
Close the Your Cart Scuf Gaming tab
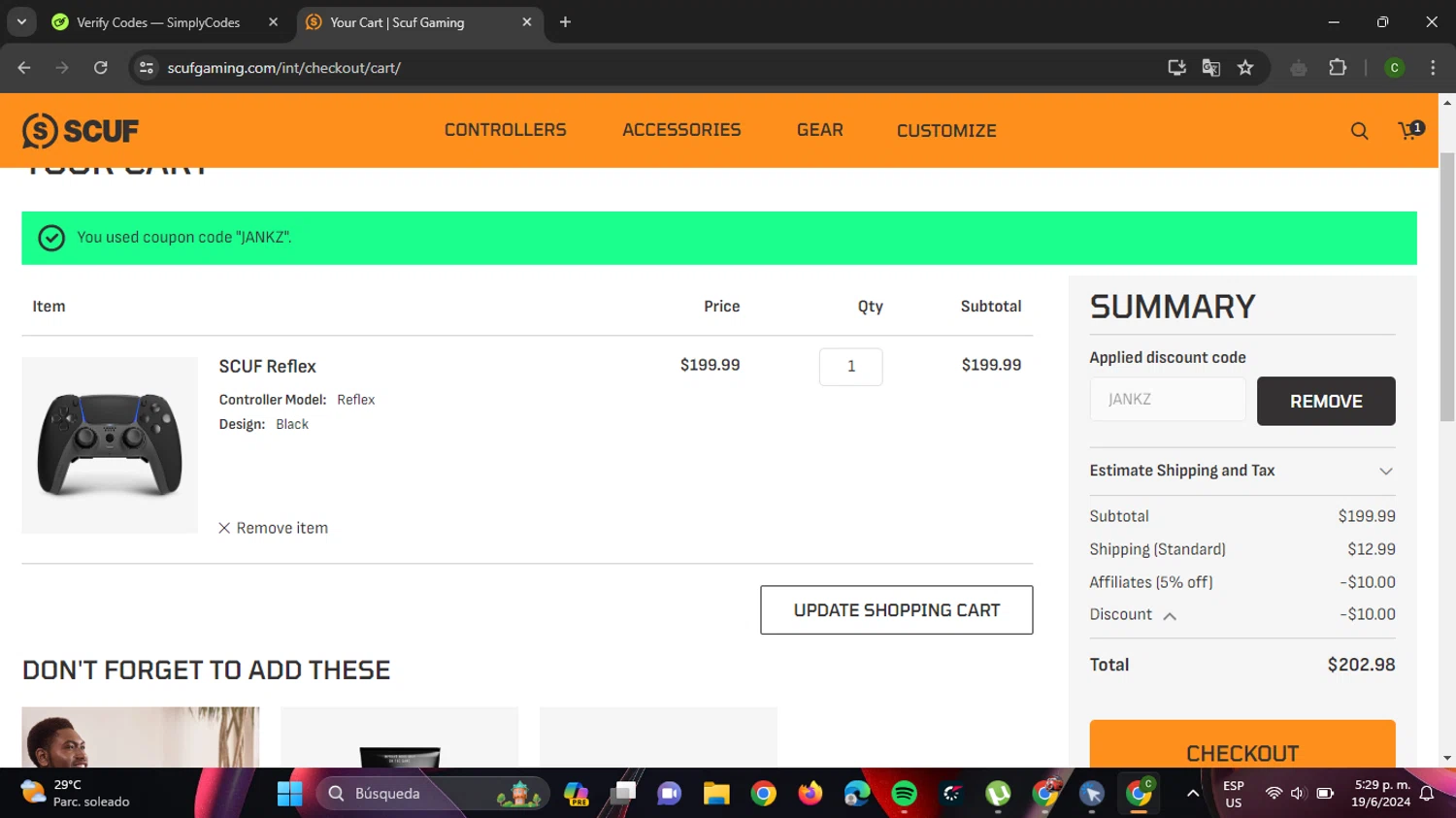pos(527,21)
